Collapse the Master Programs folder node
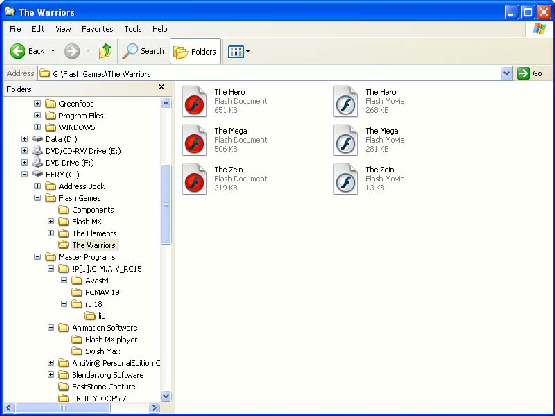Screen dimensions: 555x416 pos(37,257)
